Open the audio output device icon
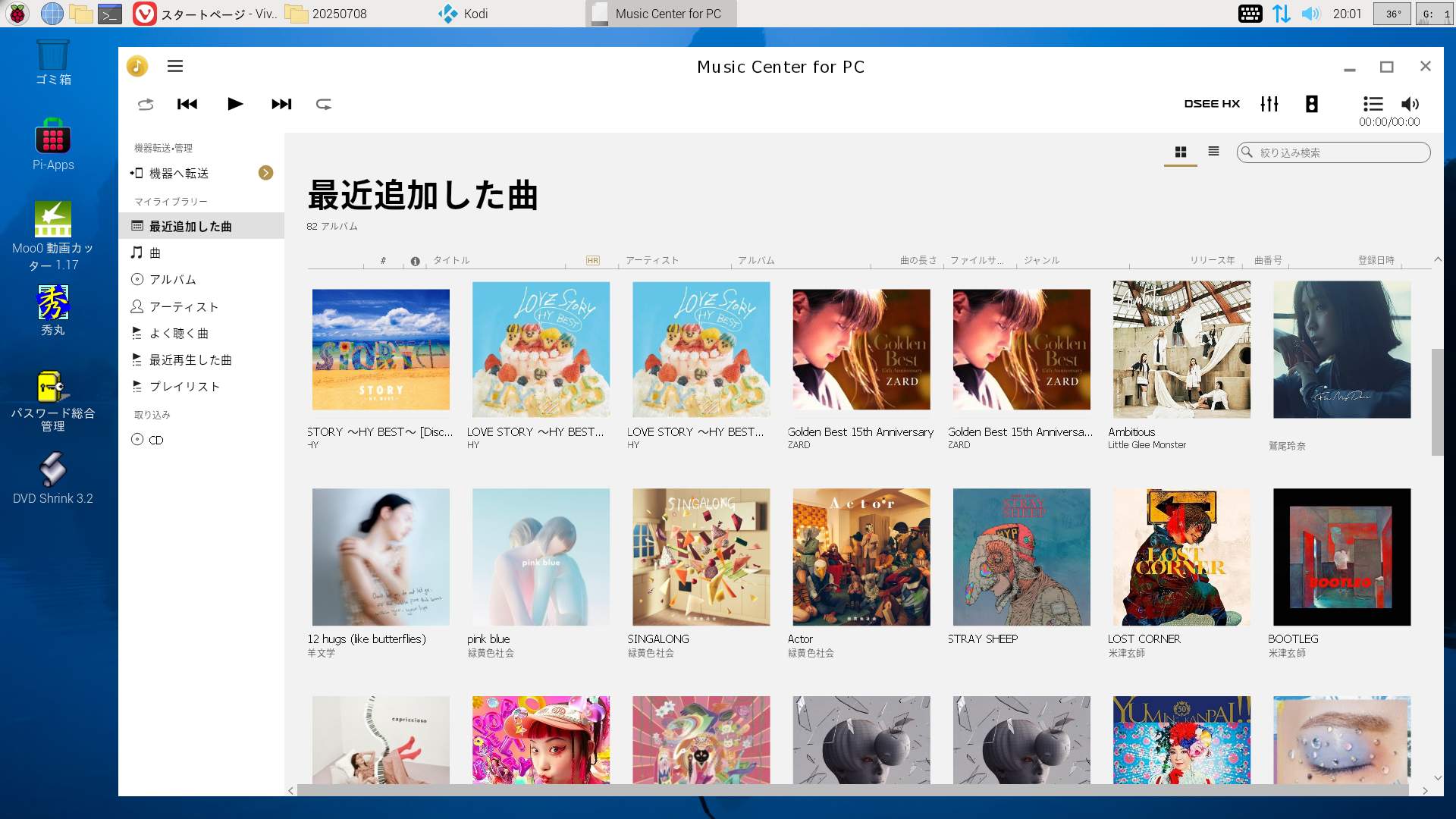1456x819 pixels. (x=1312, y=104)
